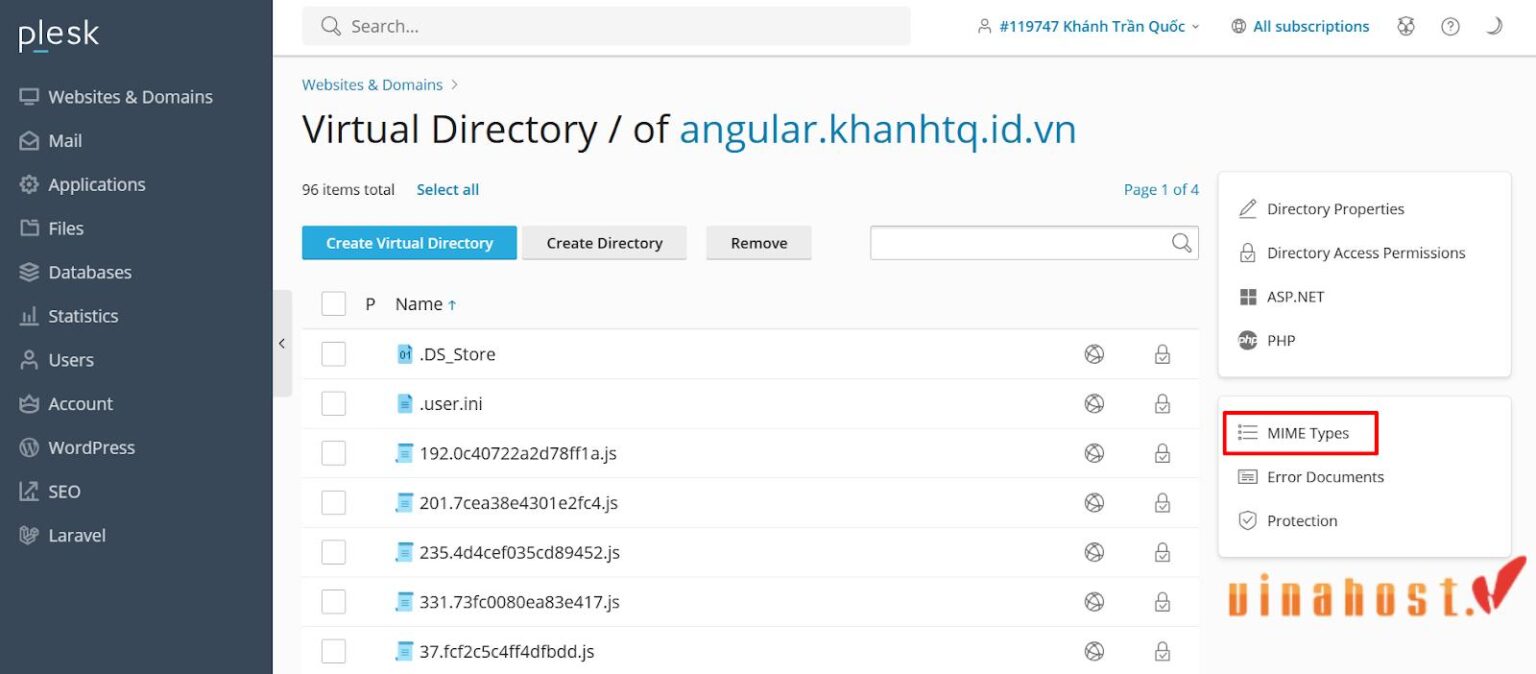Click the Plesk logo
Viewport: 1536px width, 674px height.
point(59,36)
